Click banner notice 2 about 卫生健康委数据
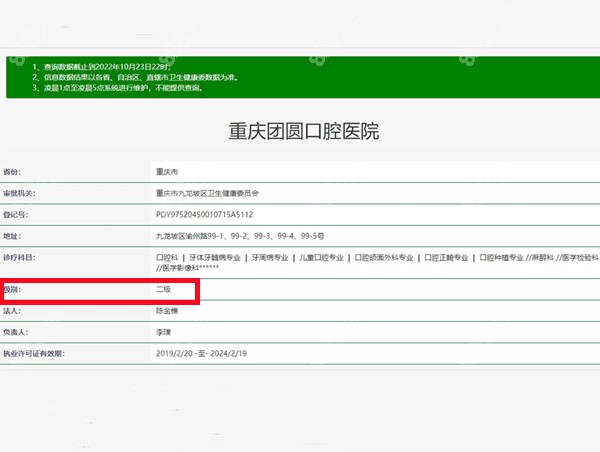Image resolution: width=600 pixels, height=452 pixels. point(135,77)
